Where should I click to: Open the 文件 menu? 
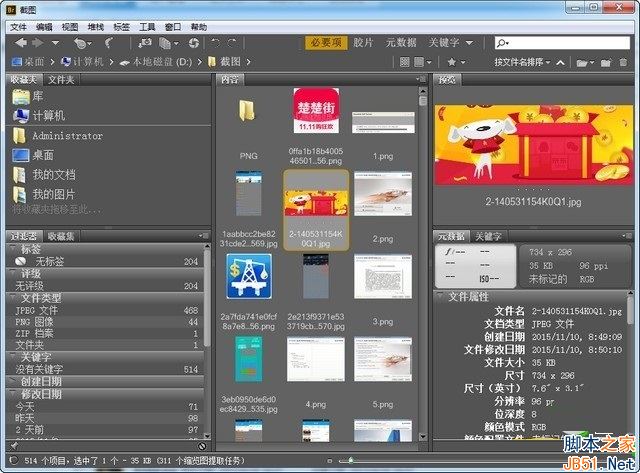(18, 27)
